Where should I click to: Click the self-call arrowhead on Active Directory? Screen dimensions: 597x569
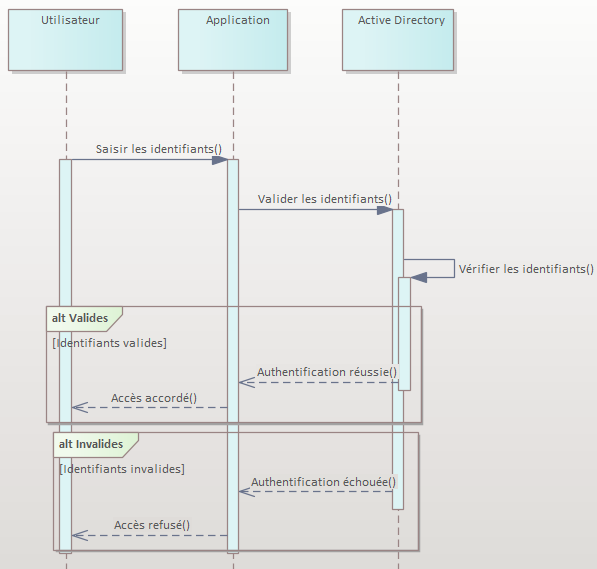click(x=419, y=278)
